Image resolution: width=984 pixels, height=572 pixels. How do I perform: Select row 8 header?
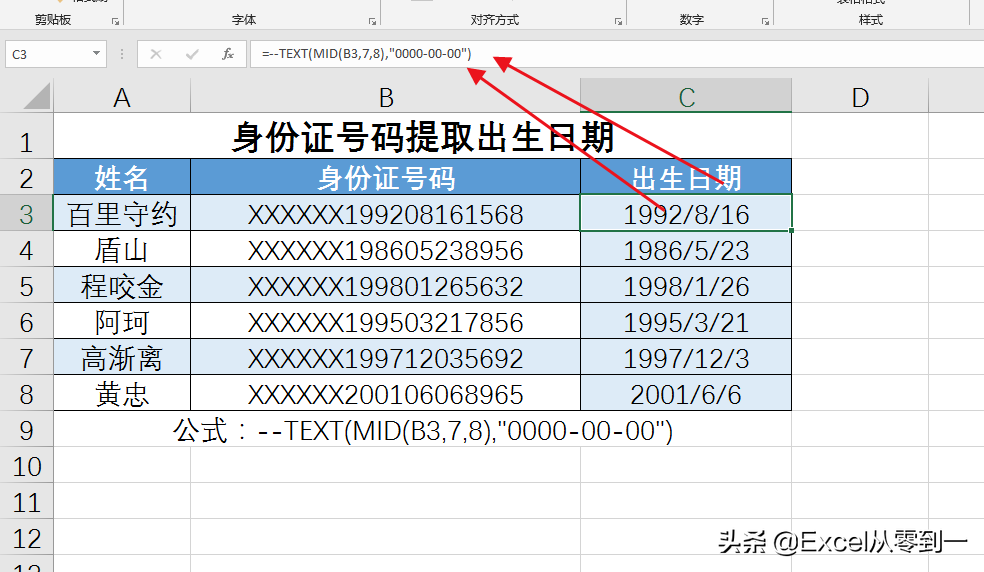point(26,393)
